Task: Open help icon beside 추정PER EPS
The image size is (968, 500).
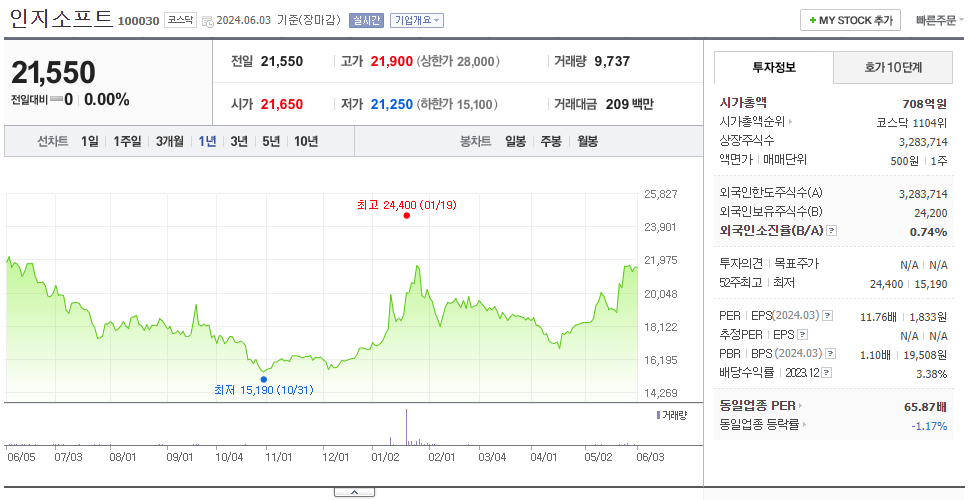Action: pyautogui.click(x=803, y=335)
